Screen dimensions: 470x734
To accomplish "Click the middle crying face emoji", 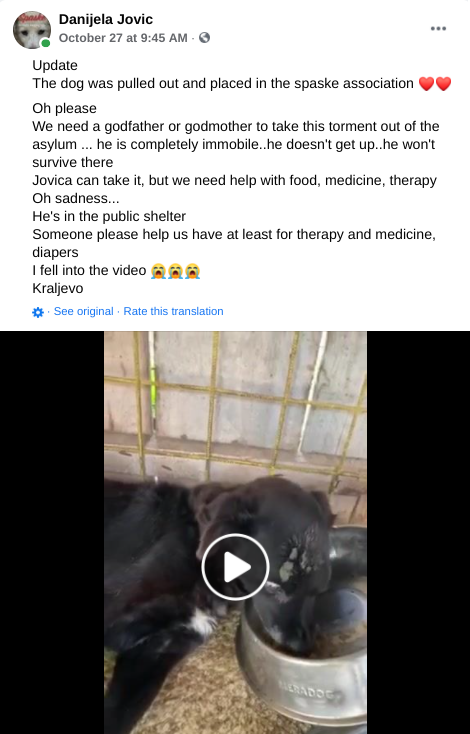I will 176,271.
